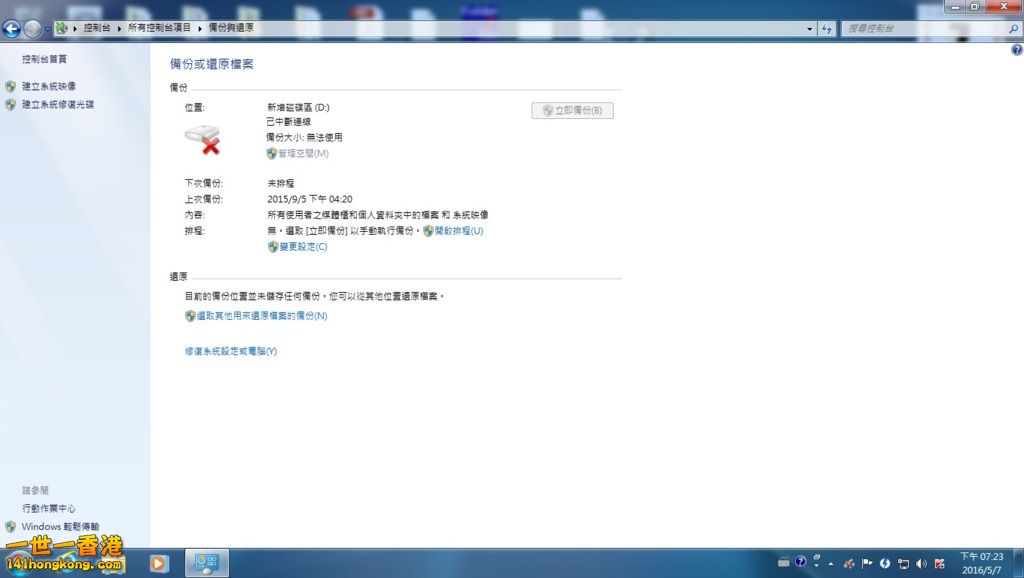1024x578 pixels.
Task: Click the magnifier search icon
Action: pyautogui.click(x=1014, y=29)
